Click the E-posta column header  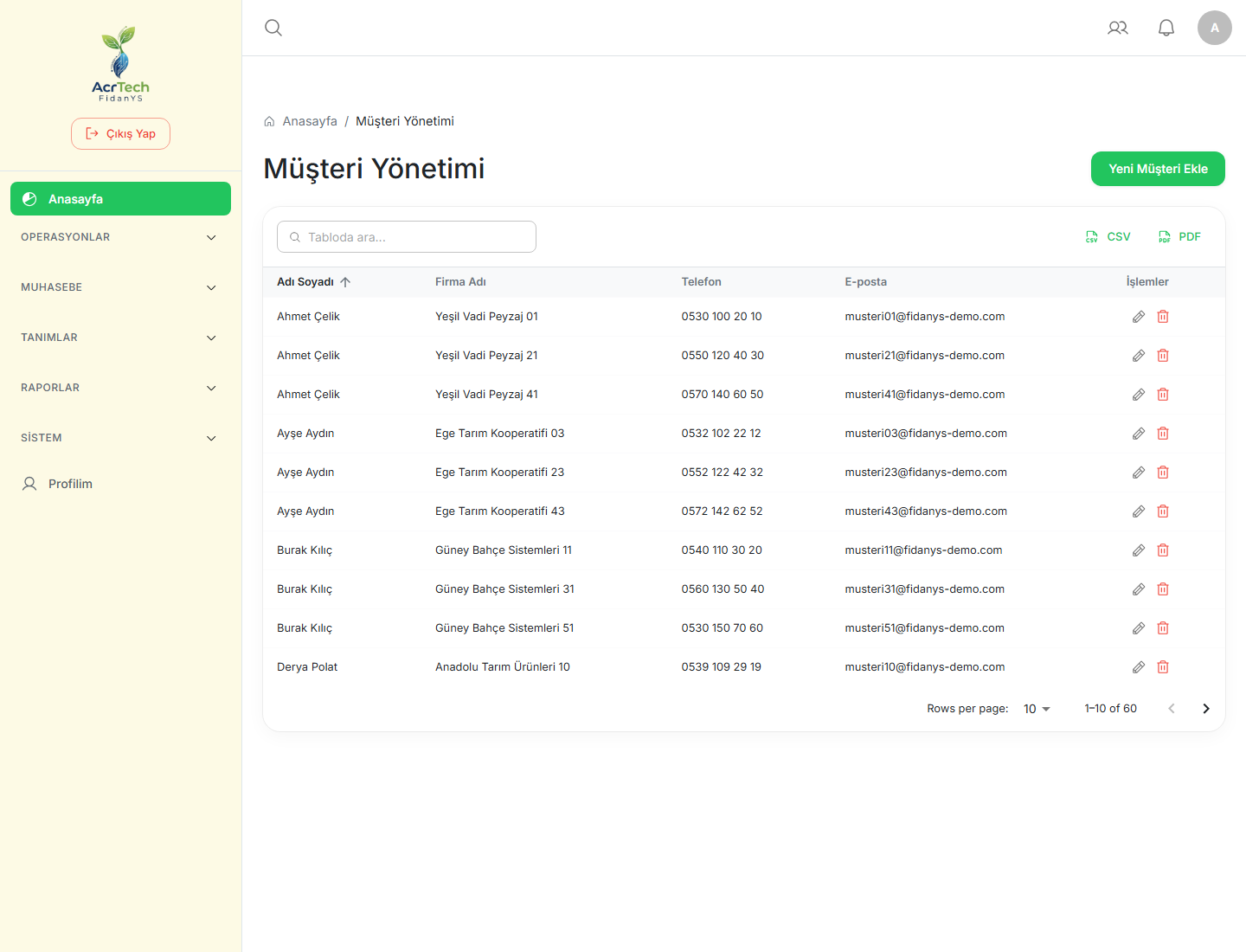865,282
